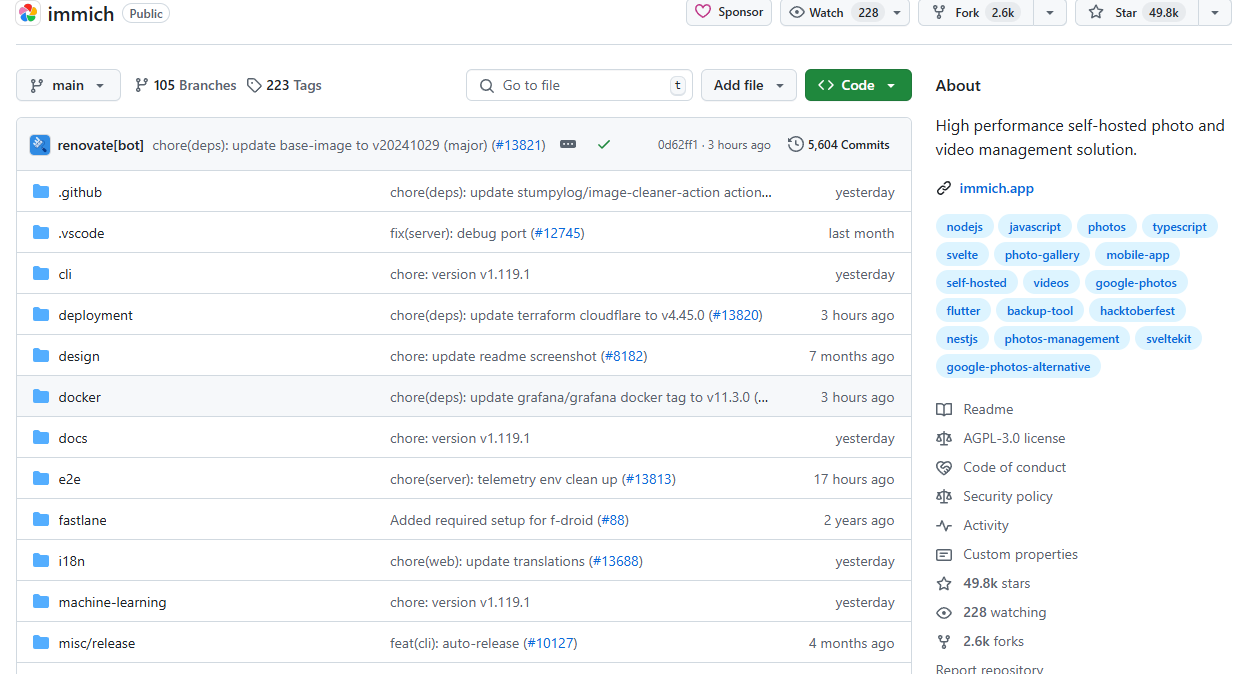1238x674 pixels.
Task: Expand the commit message ellipsis icon
Action: [568, 145]
